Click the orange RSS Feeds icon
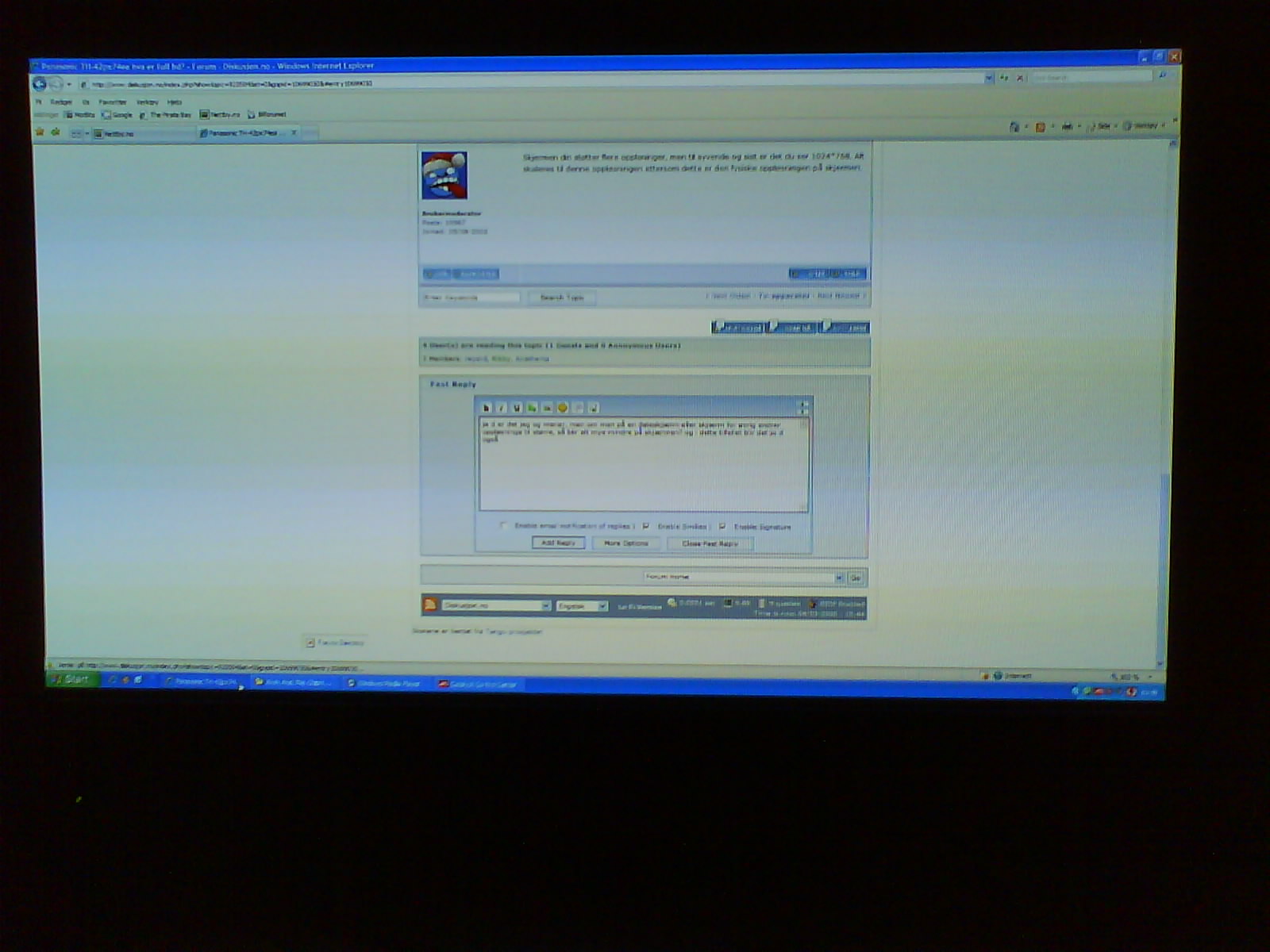 coord(1040,127)
